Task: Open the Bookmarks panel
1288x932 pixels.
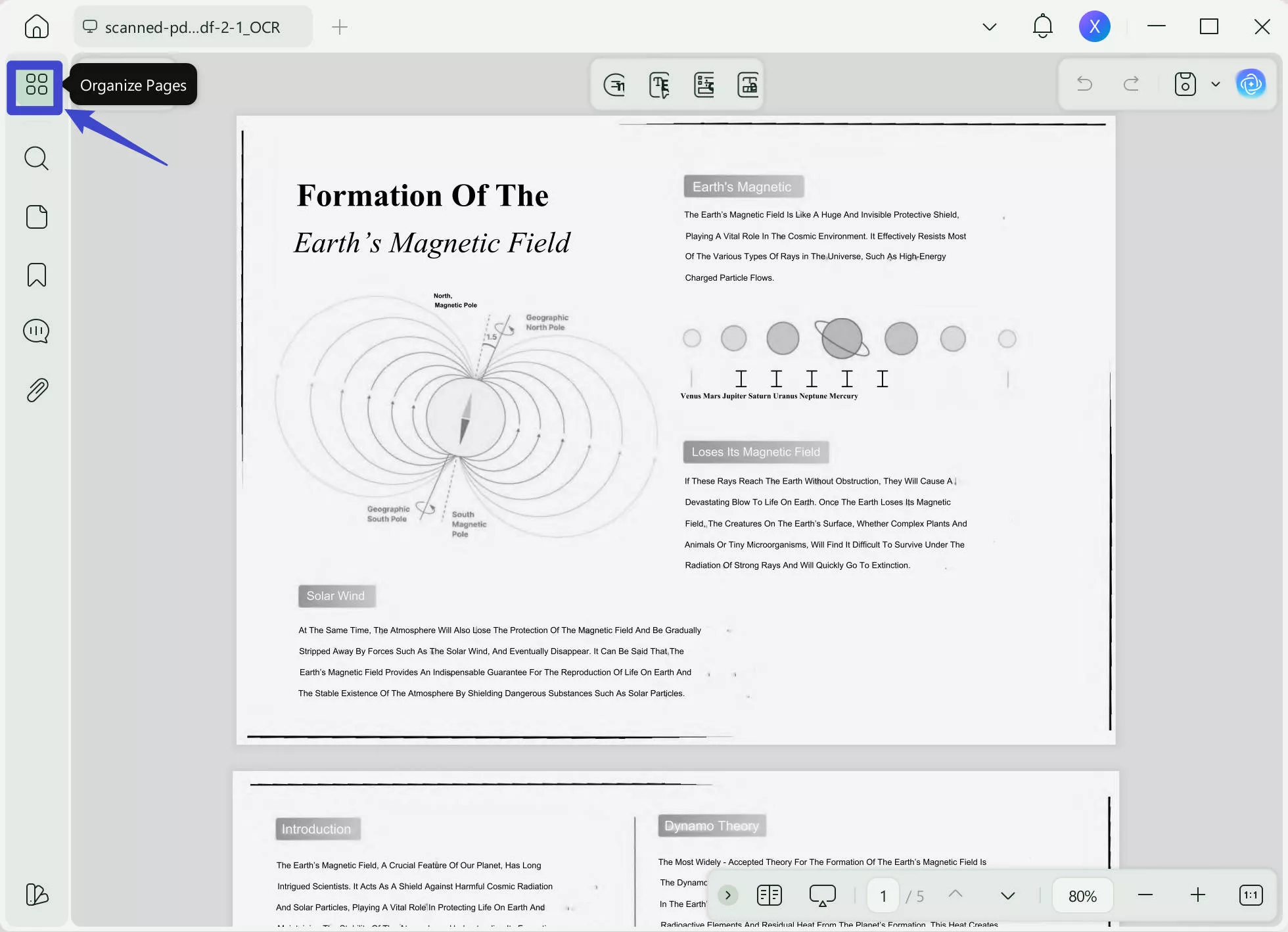Action: [x=36, y=275]
